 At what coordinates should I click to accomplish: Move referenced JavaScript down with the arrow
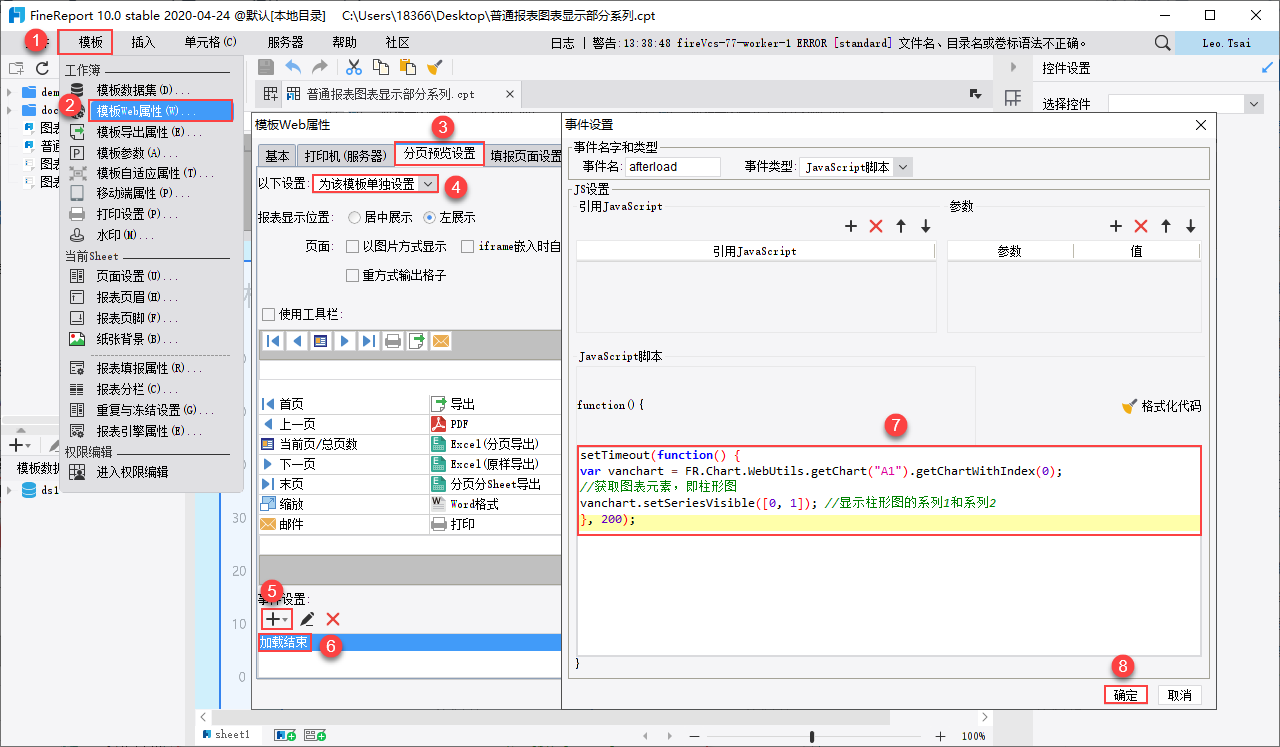pos(926,227)
